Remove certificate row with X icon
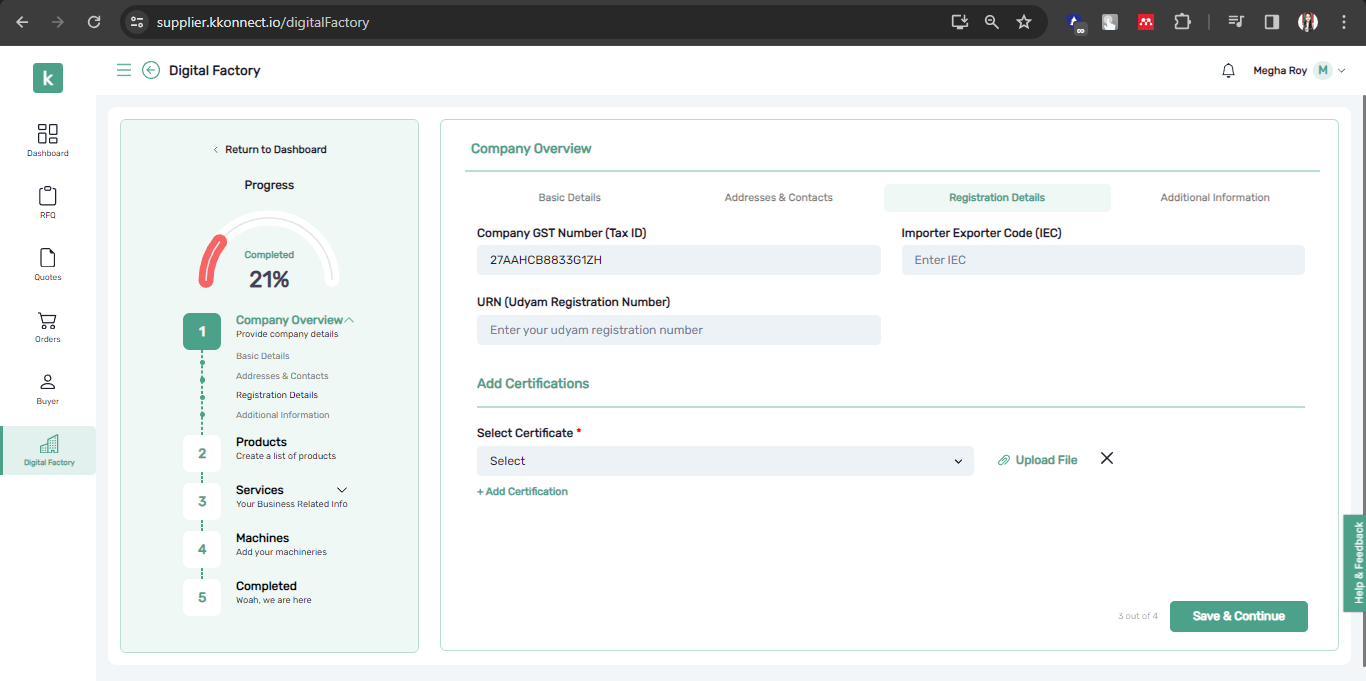 tap(1107, 458)
